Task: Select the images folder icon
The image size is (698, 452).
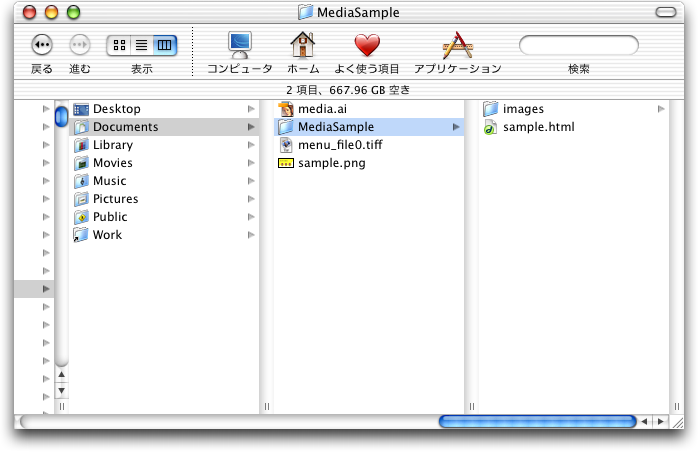Action: click(x=491, y=109)
